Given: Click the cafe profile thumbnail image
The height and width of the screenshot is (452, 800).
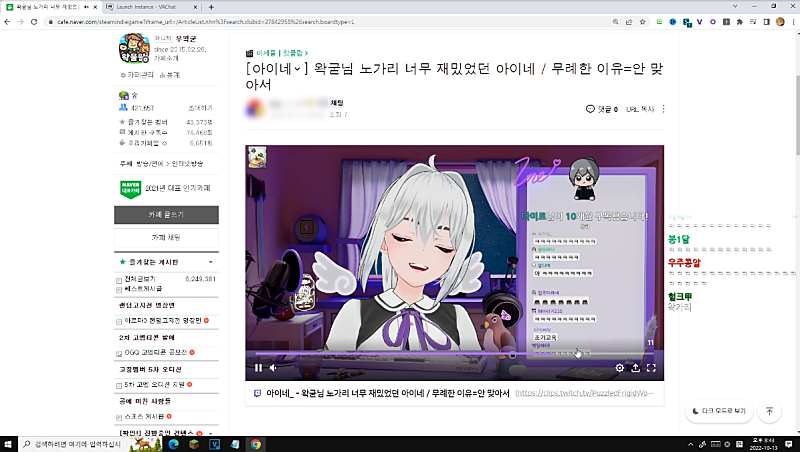Looking at the screenshot, I should pyautogui.click(x=134, y=48).
